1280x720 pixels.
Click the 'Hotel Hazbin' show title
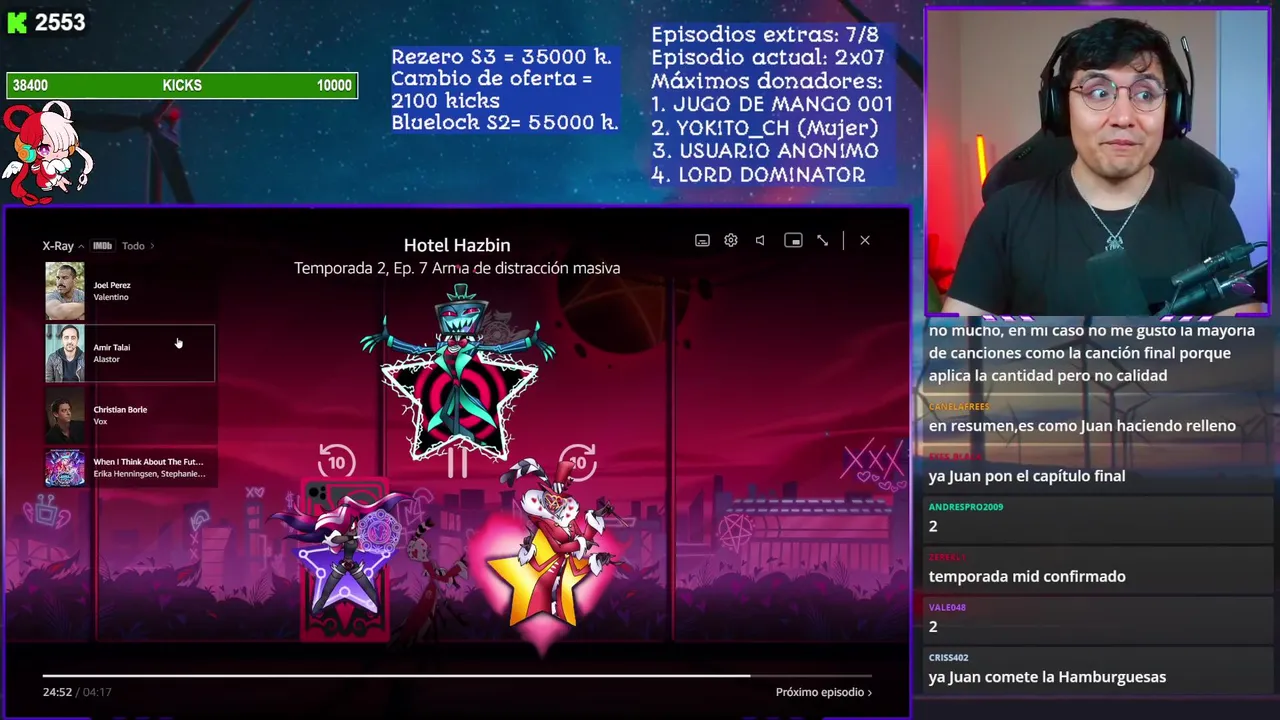pyautogui.click(x=457, y=245)
